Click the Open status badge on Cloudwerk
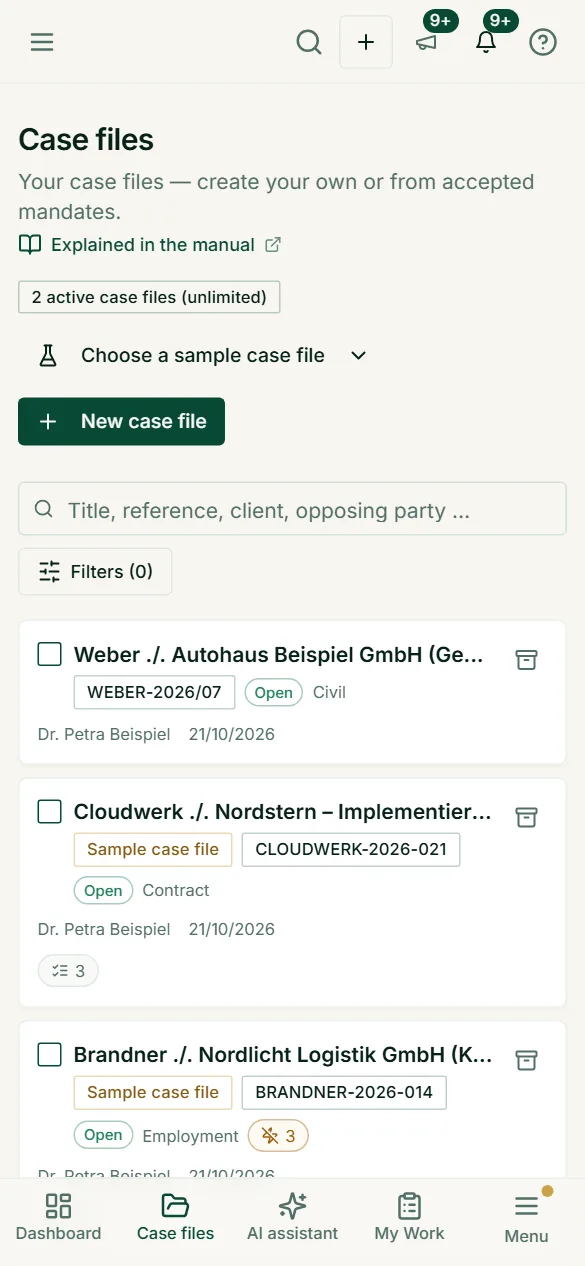This screenshot has height=1266, width=585. pyautogui.click(x=103, y=890)
